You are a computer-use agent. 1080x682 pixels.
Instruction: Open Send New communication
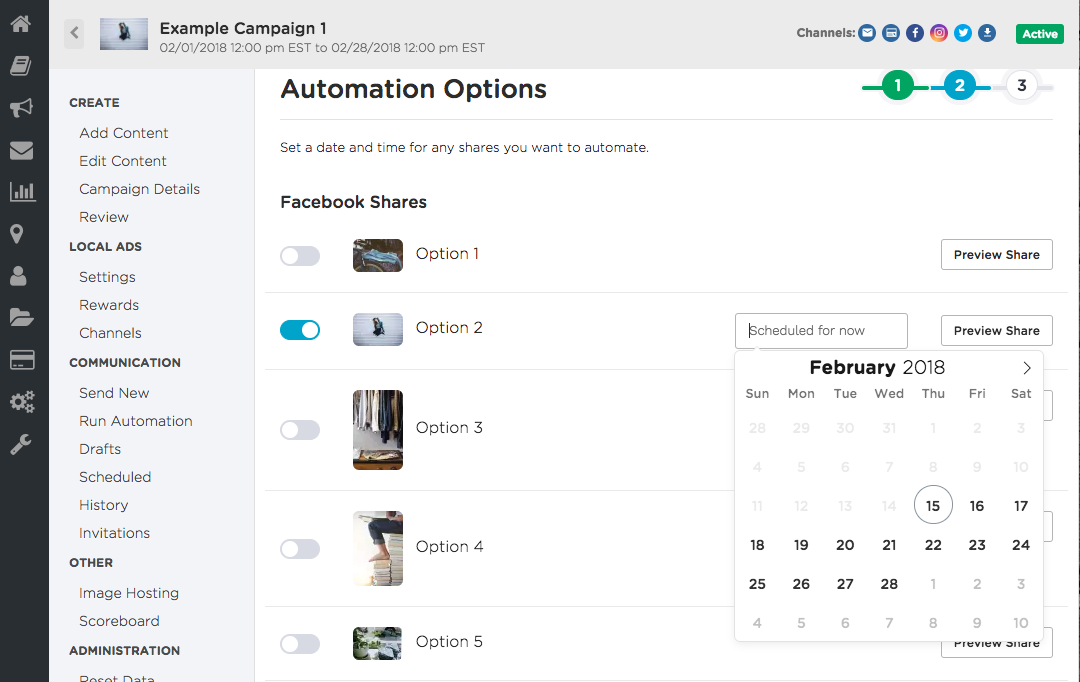click(x=114, y=393)
